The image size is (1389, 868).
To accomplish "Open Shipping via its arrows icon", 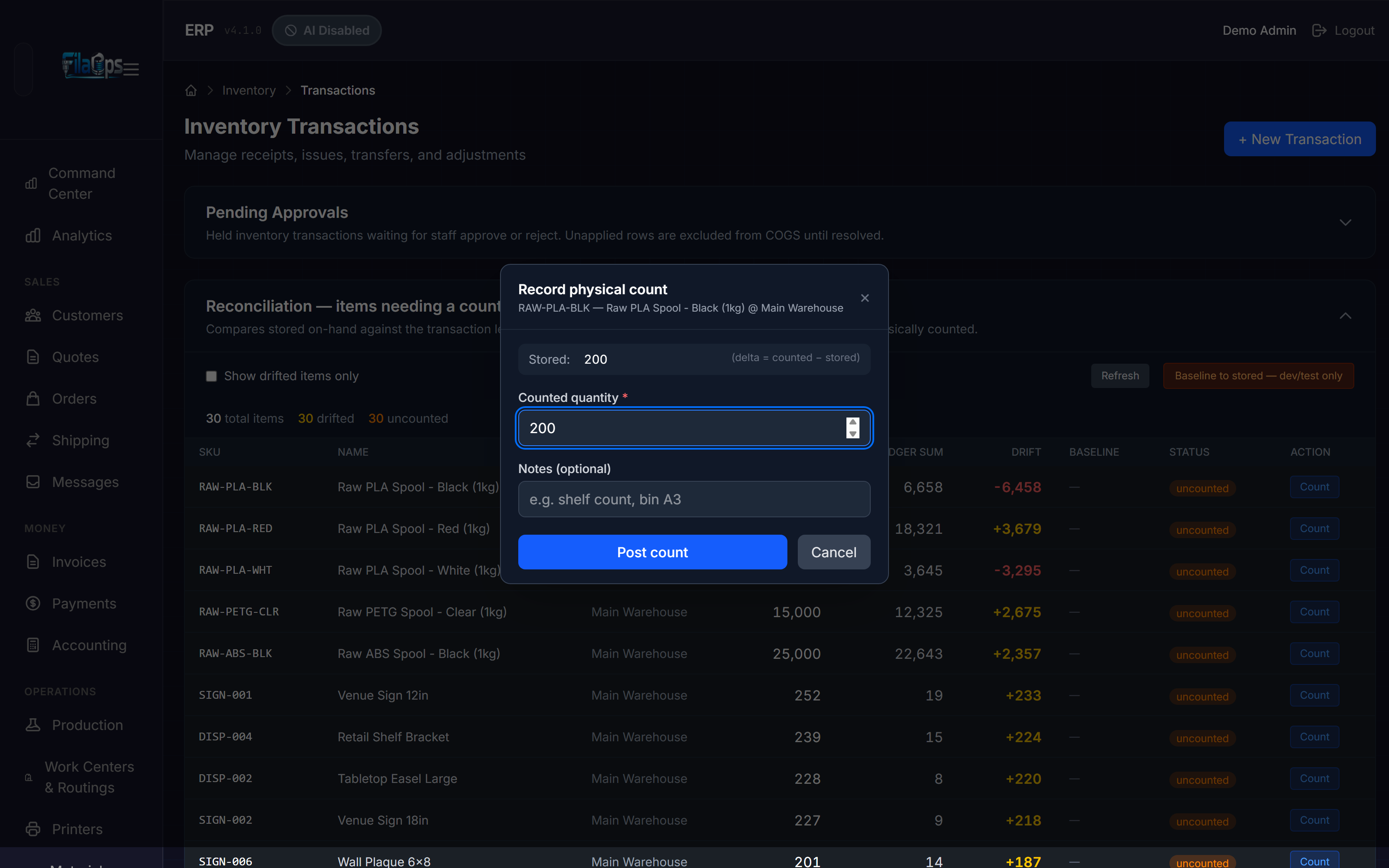I will pos(33,441).
